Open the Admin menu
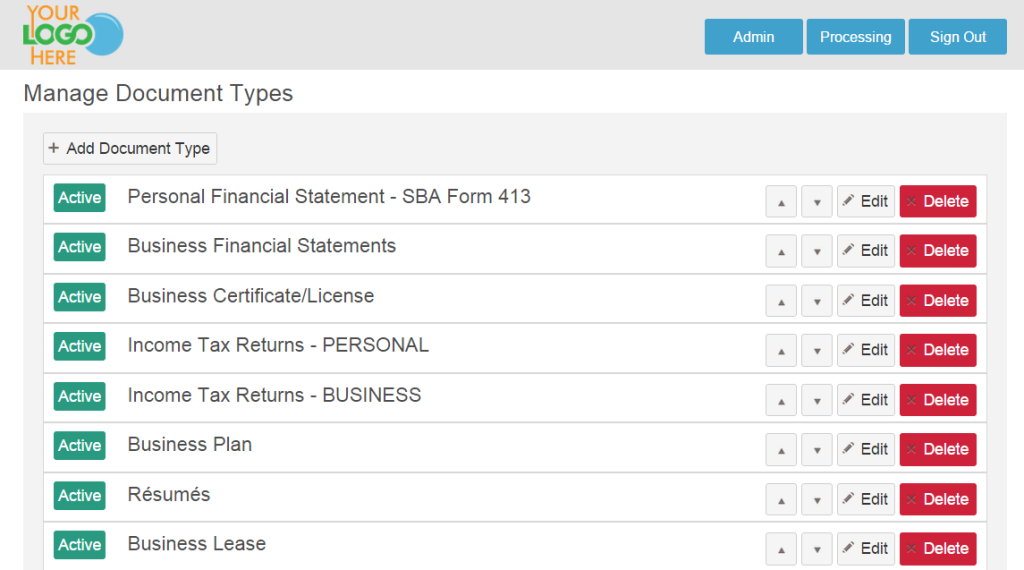This screenshot has width=1024, height=570. point(754,37)
